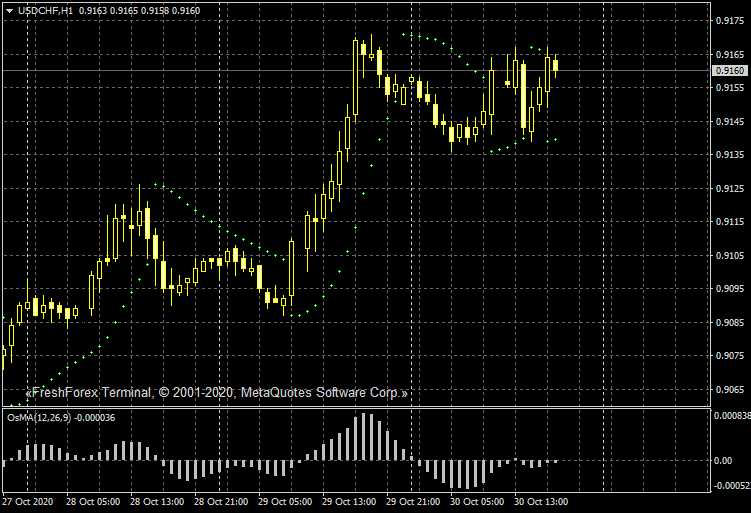Select the 0.9115 price scale label
Screen dimensions: 751x513
tap(730, 222)
